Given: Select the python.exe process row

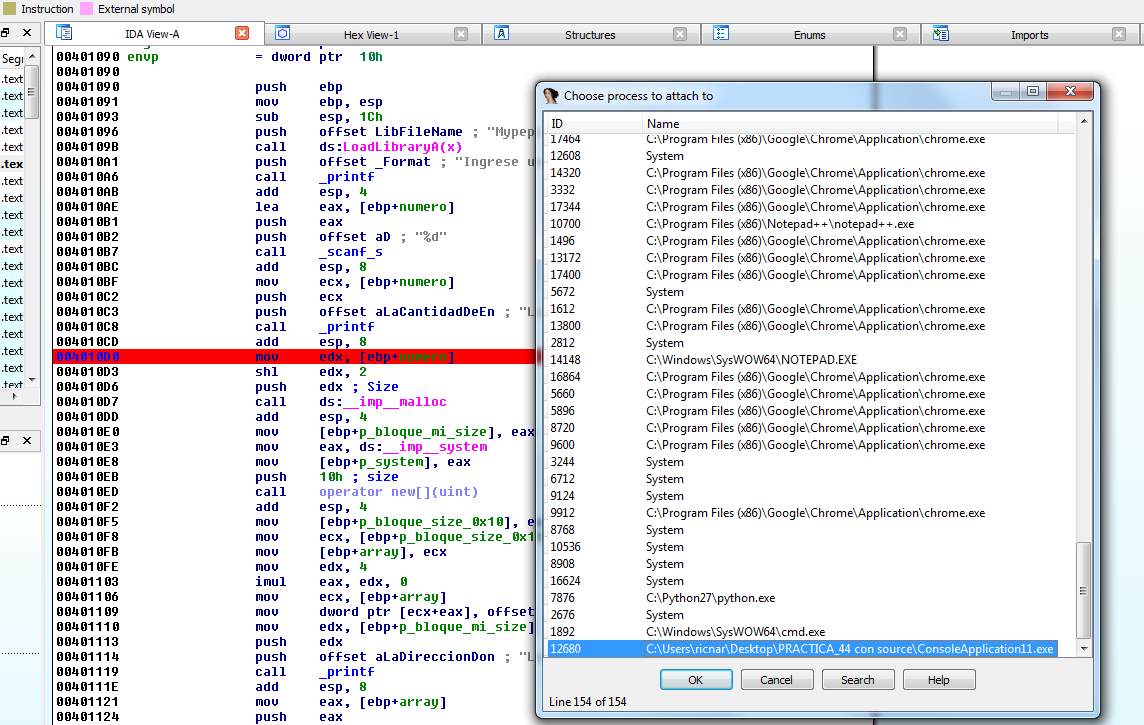Looking at the screenshot, I should tap(710, 598).
